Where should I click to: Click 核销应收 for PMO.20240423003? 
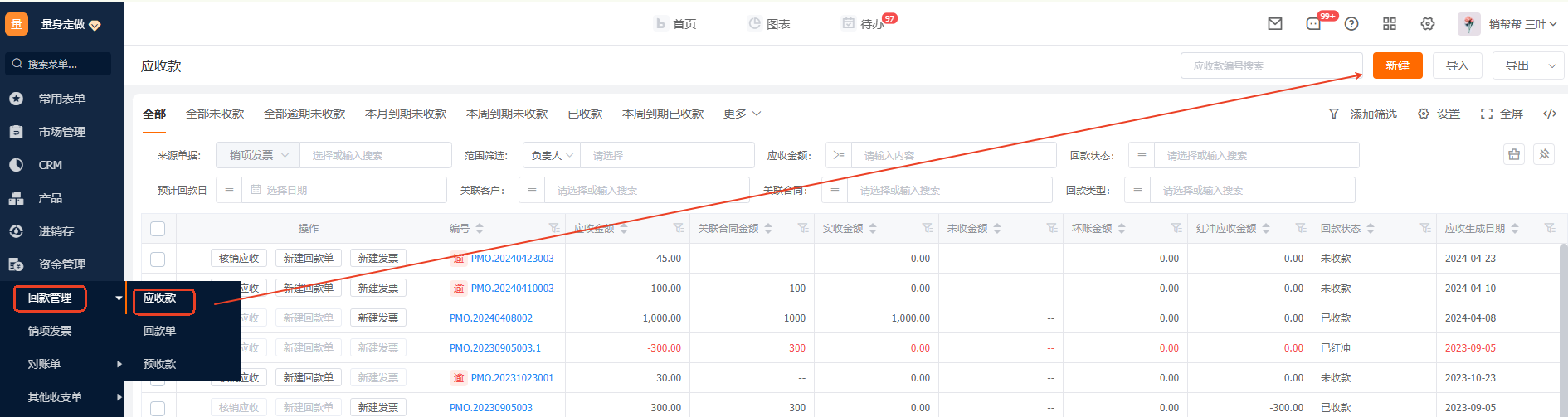pos(239,259)
